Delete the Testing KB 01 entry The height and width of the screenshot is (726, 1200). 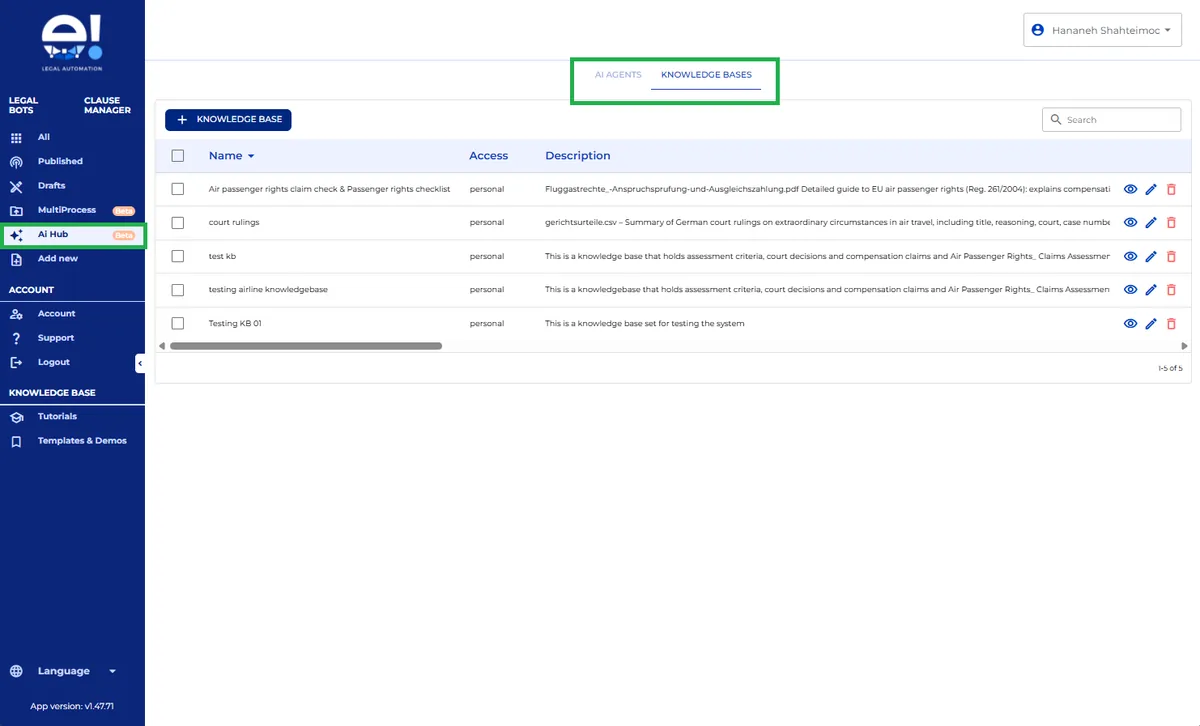coord(1171,324)
